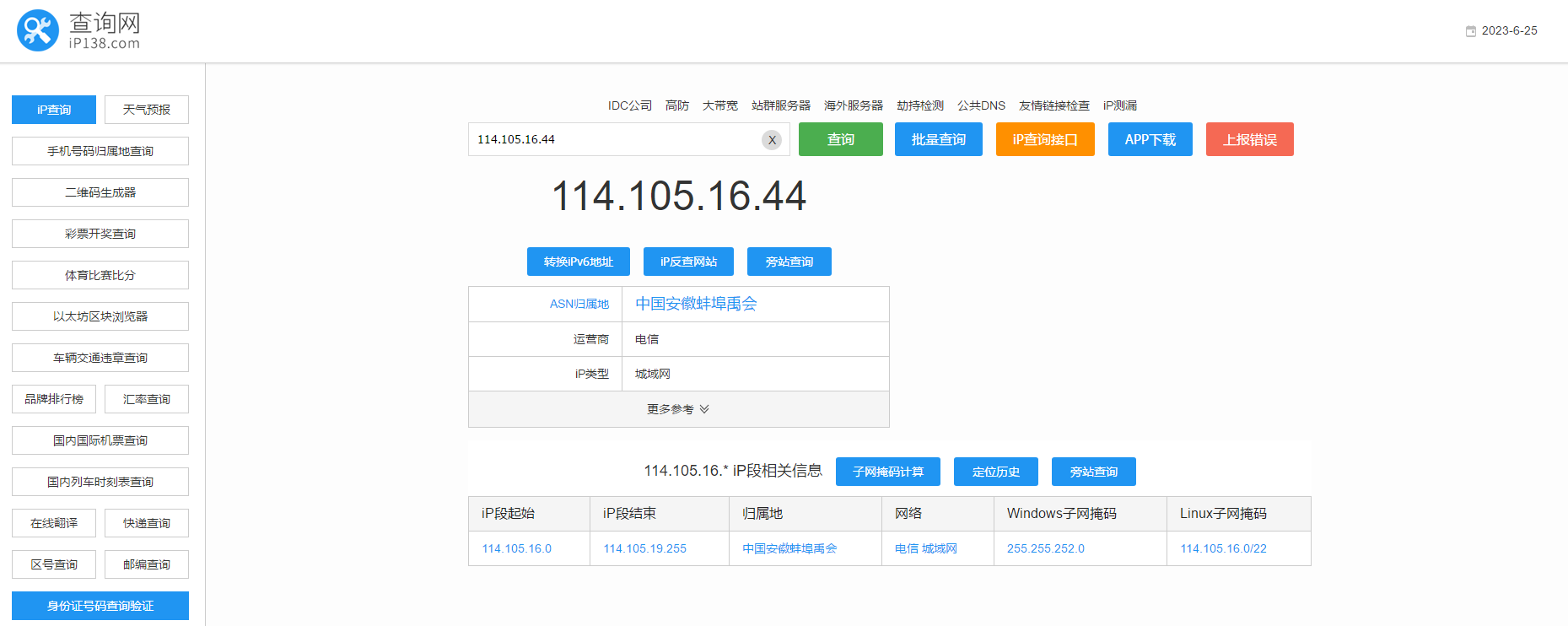Click iP反查网站 button

[x=688, y=262]
